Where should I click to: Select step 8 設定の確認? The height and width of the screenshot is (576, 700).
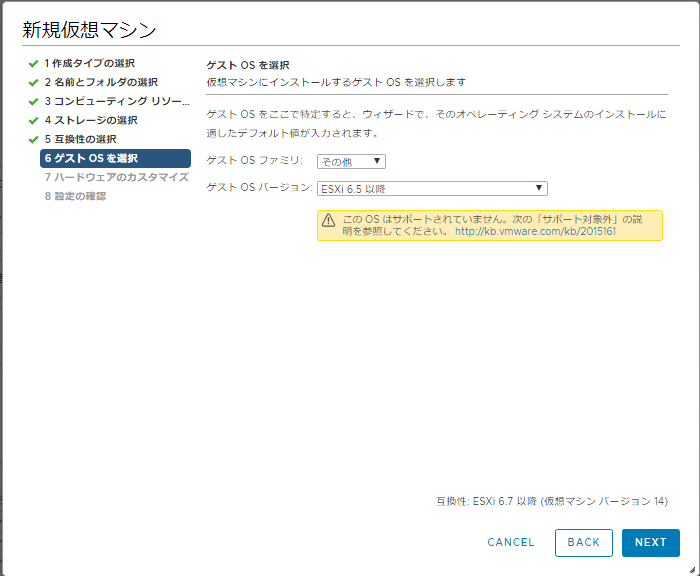point(75,196)
